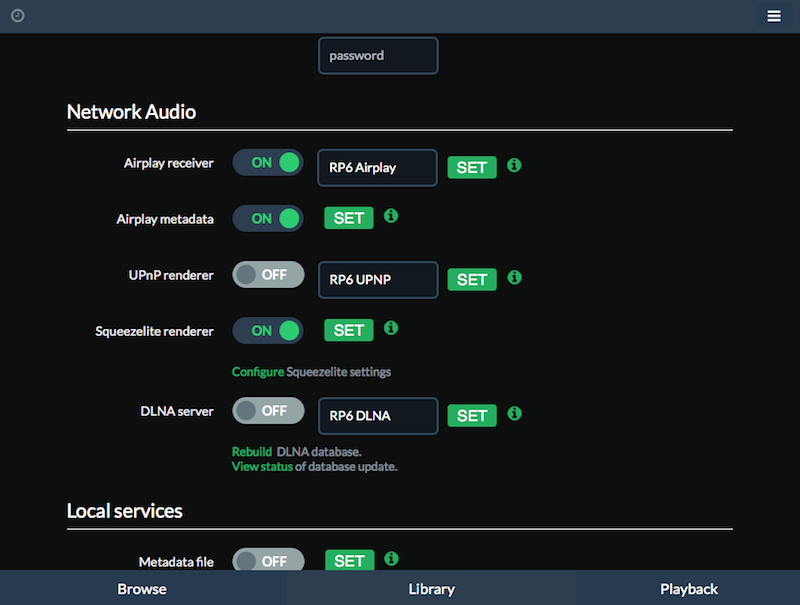
Task: Disable the Squeezelite renderer toggle
Action: tap(268, 331)
